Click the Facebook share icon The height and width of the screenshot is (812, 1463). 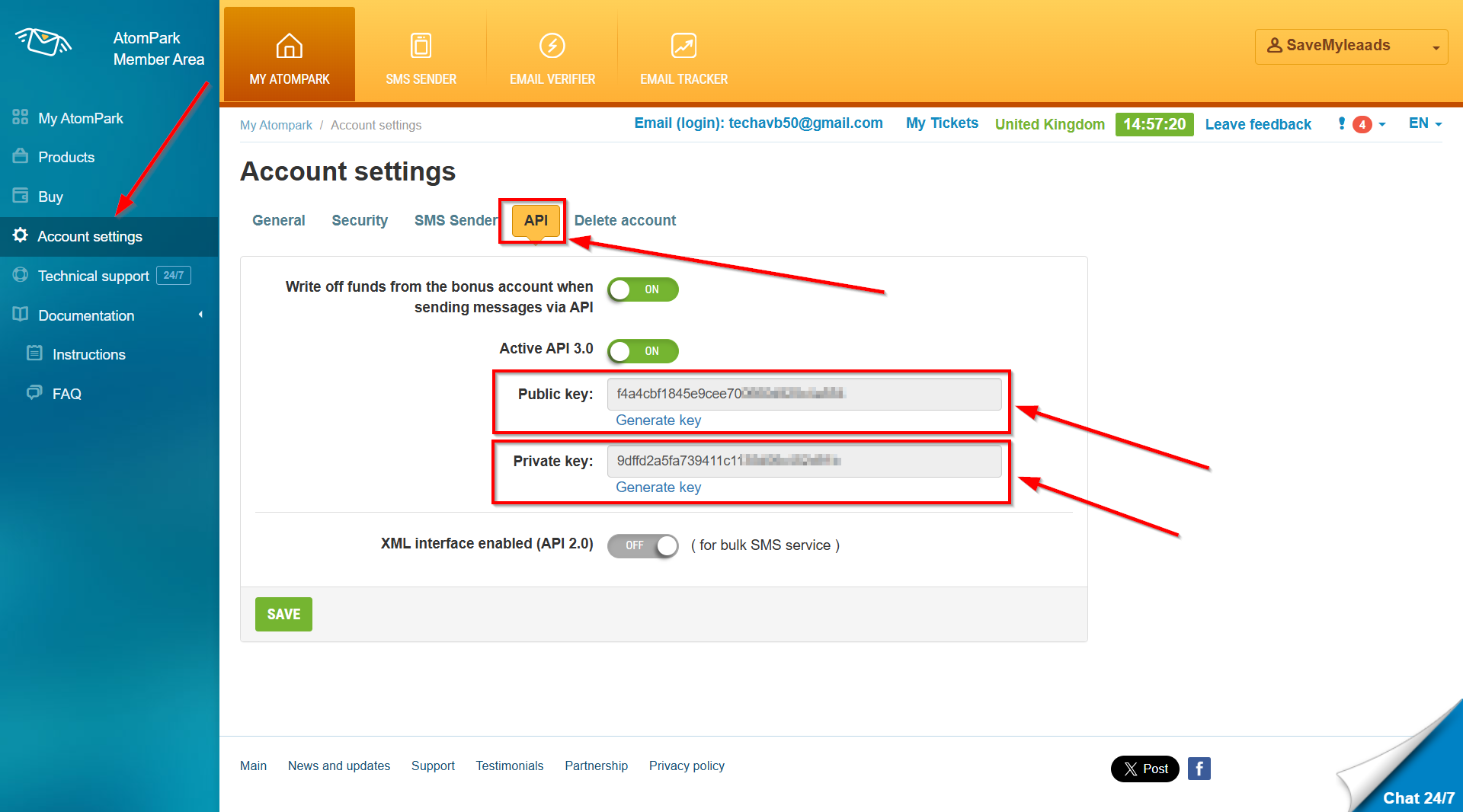coord(1199,769)
